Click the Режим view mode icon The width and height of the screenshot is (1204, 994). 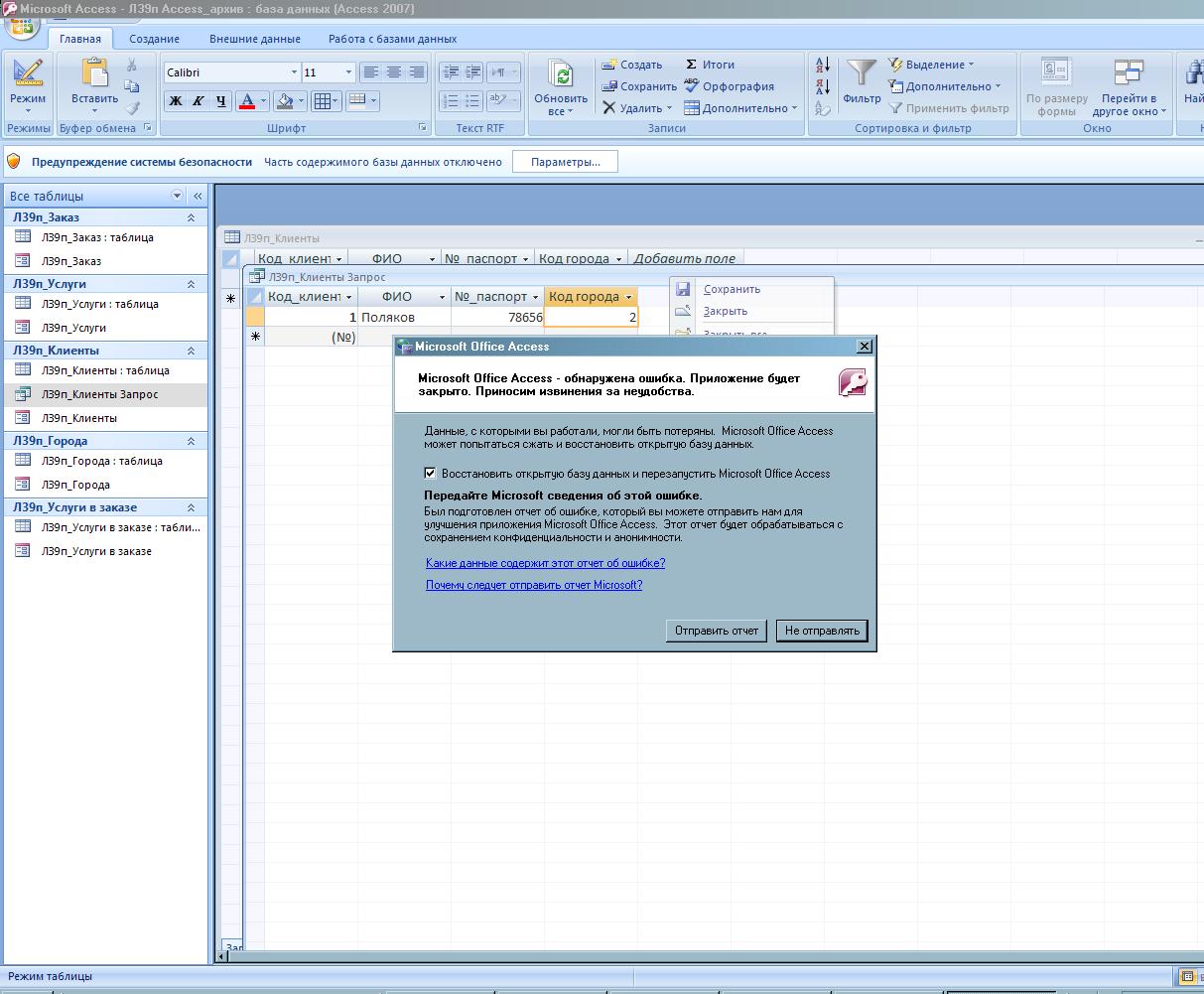pos(28,75)
